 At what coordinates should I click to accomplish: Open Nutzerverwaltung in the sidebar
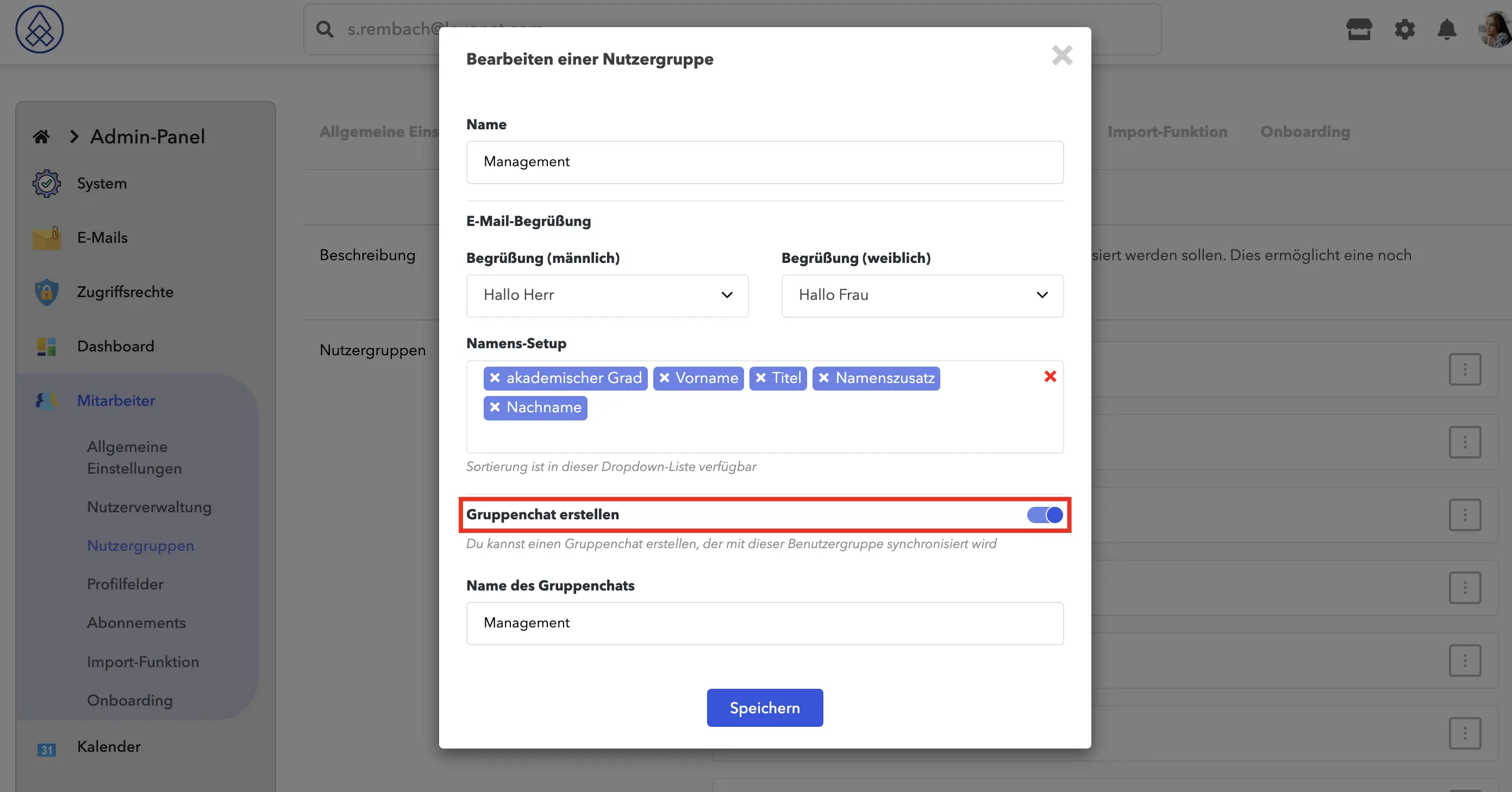[149, 507]
